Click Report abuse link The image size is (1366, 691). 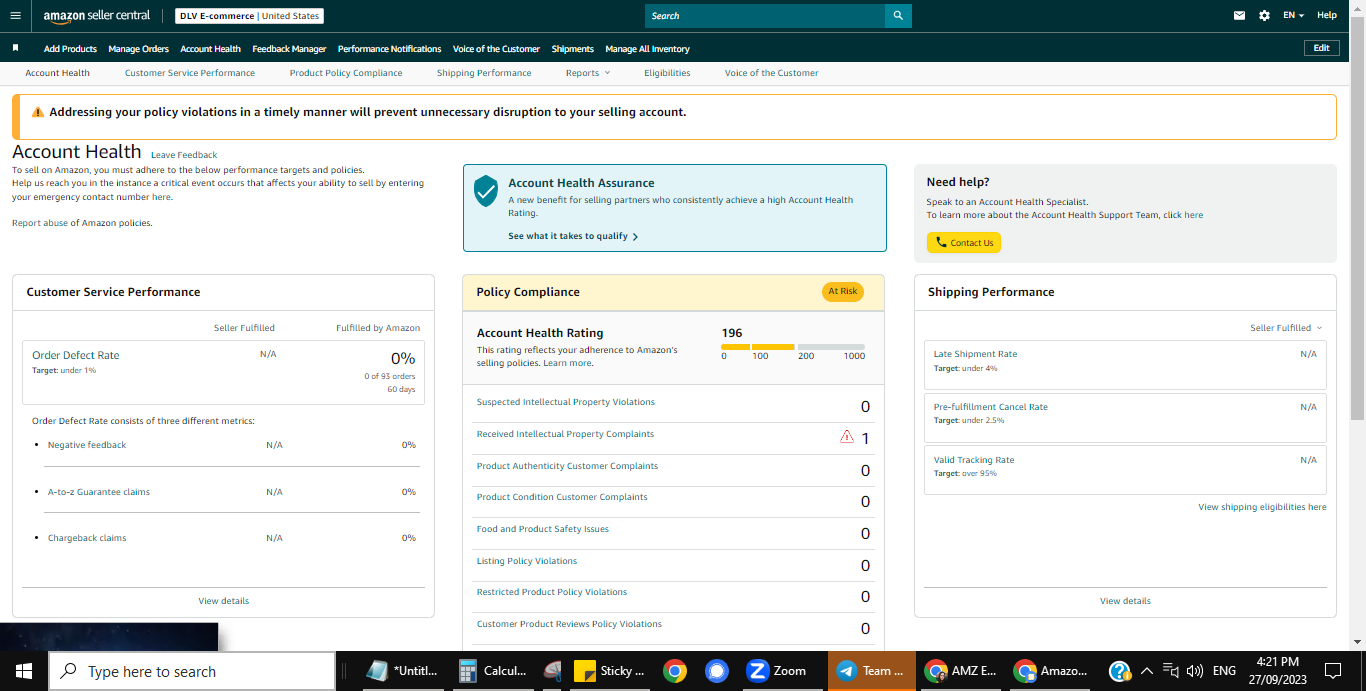point(41,223)
